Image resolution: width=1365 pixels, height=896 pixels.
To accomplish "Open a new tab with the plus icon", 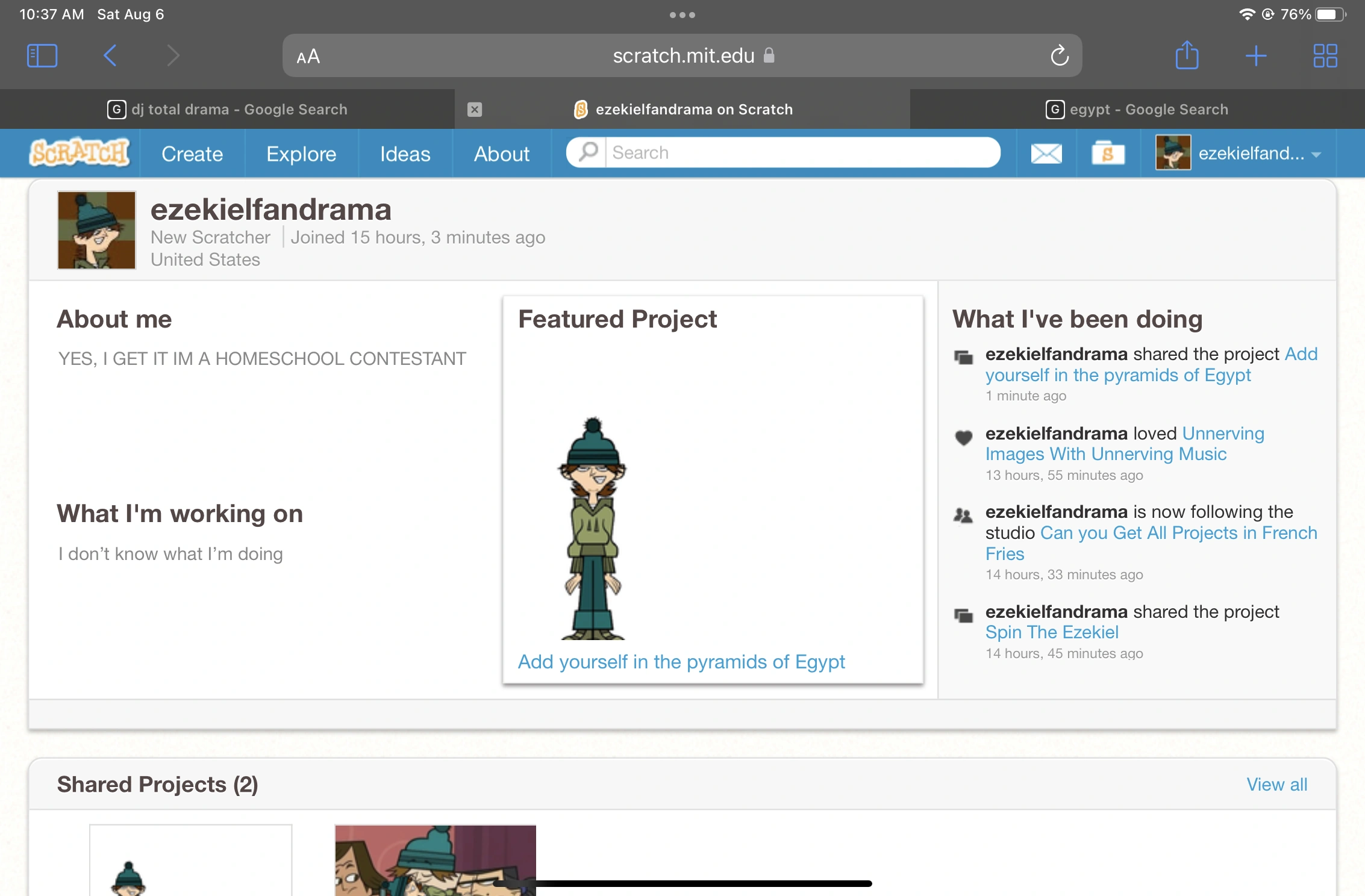I will pos(1257,55).
